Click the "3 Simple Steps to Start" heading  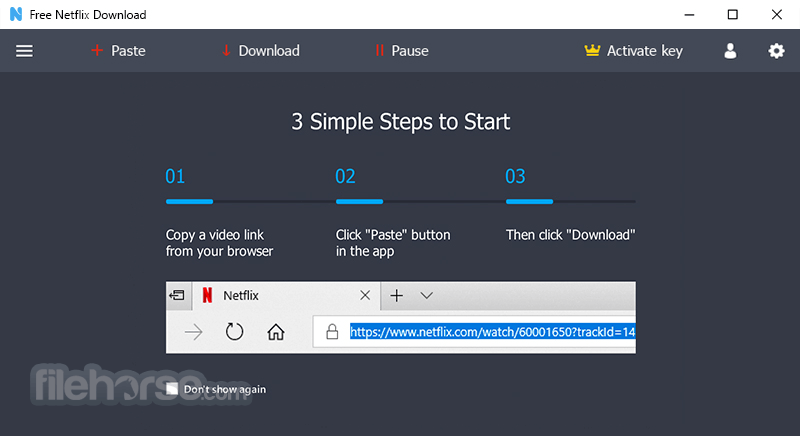pos(401,122)
